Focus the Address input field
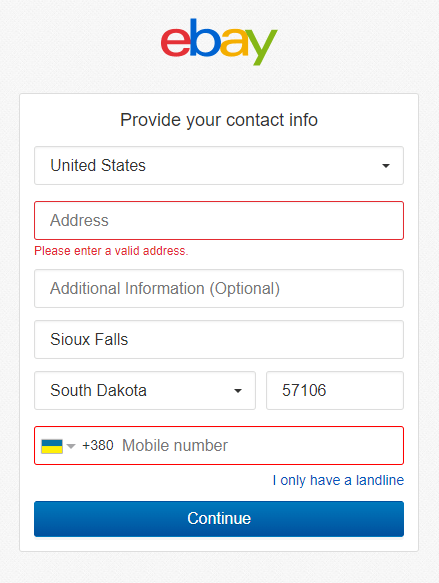The image size is (439, 583). pyautogui.click(x=219, y=220)
